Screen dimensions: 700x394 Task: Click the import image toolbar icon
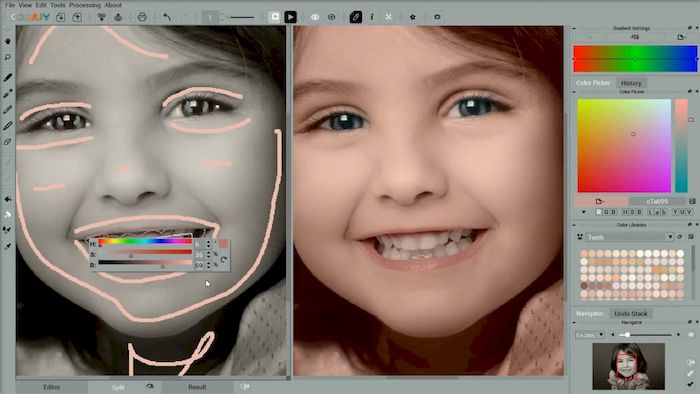pyautogui.click(x=60, y=17)
